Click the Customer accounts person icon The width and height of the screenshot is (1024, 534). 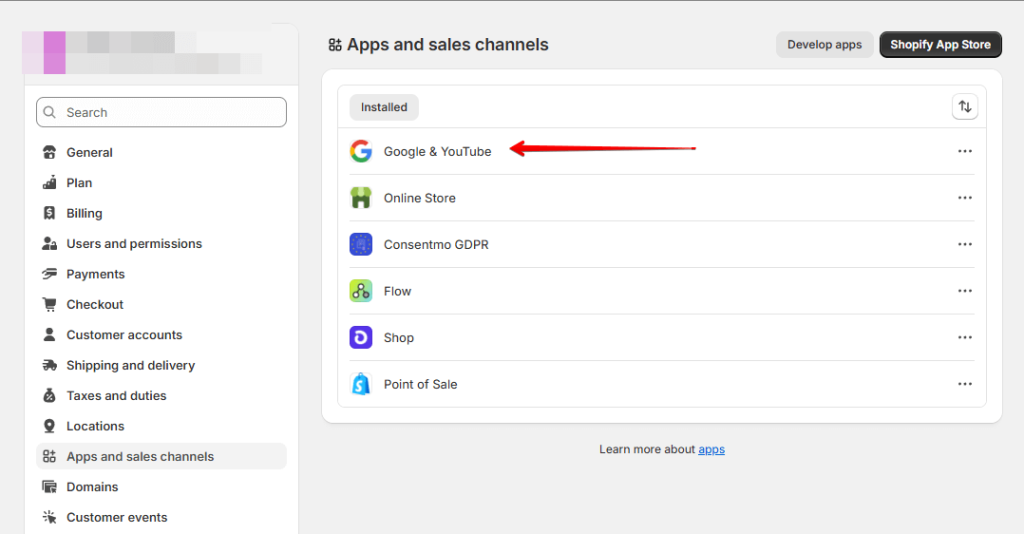pyautogui.click(x=49, y=334)
